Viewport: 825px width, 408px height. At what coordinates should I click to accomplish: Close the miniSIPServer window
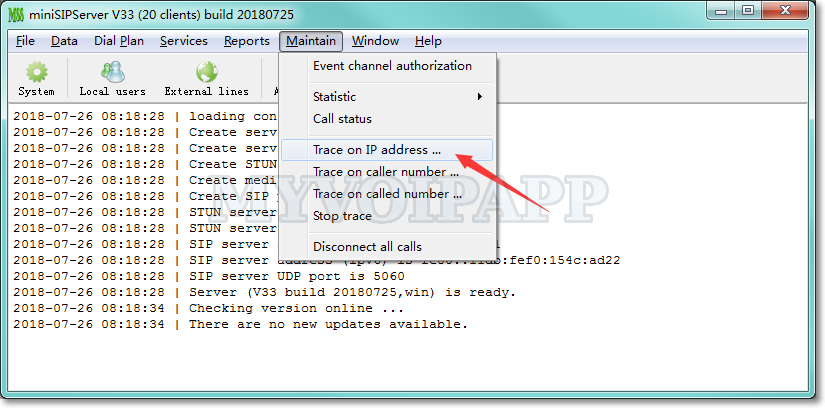(x=786, y=11)
